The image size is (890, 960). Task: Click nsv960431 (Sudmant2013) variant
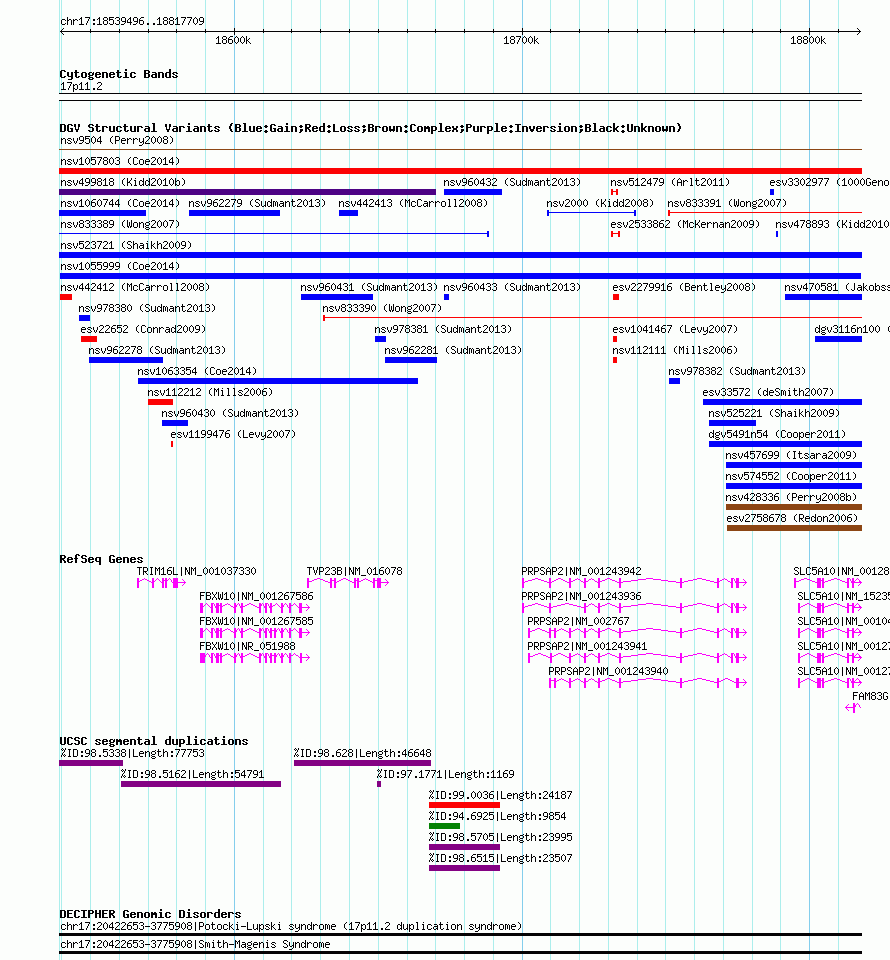click(337, 297)
